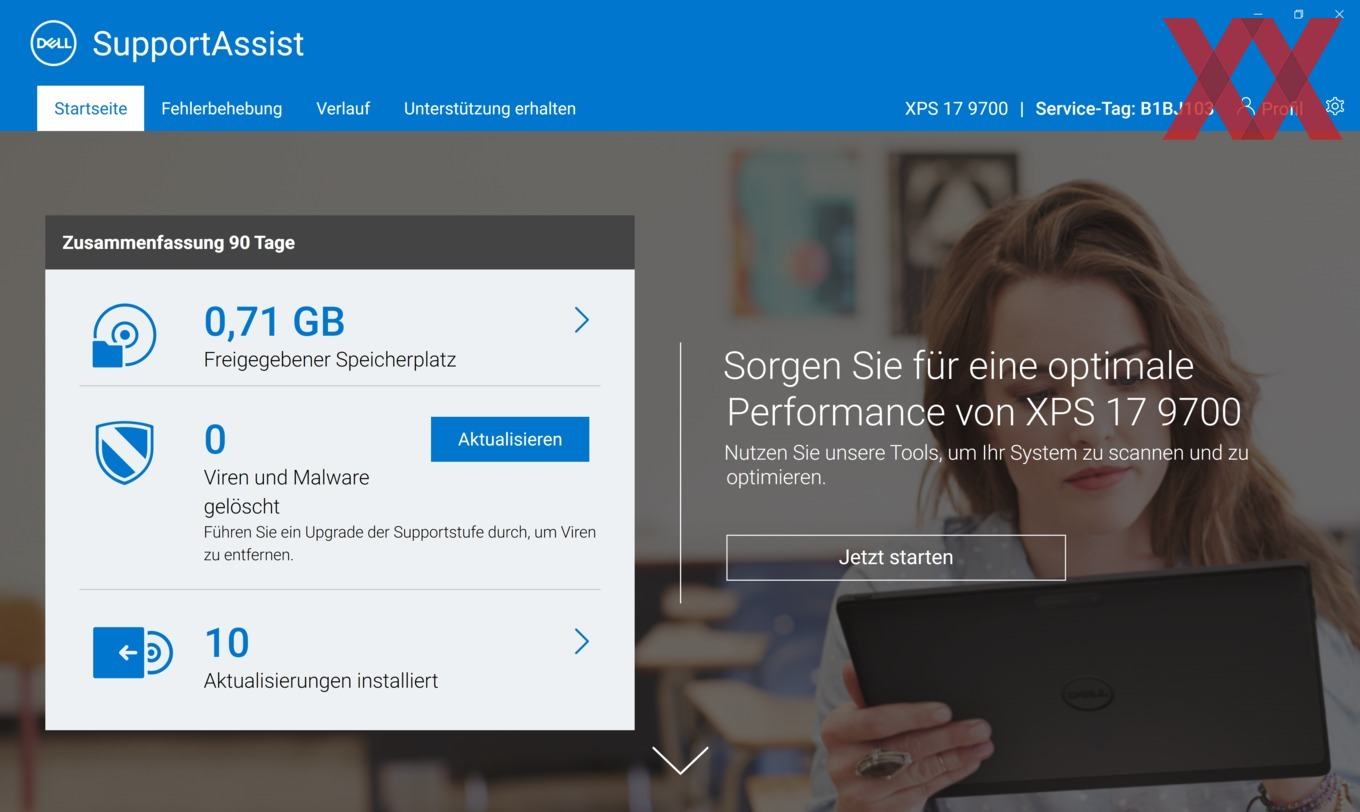Select the Startseite tab
1360x812 pixels.
click(90, 108)
